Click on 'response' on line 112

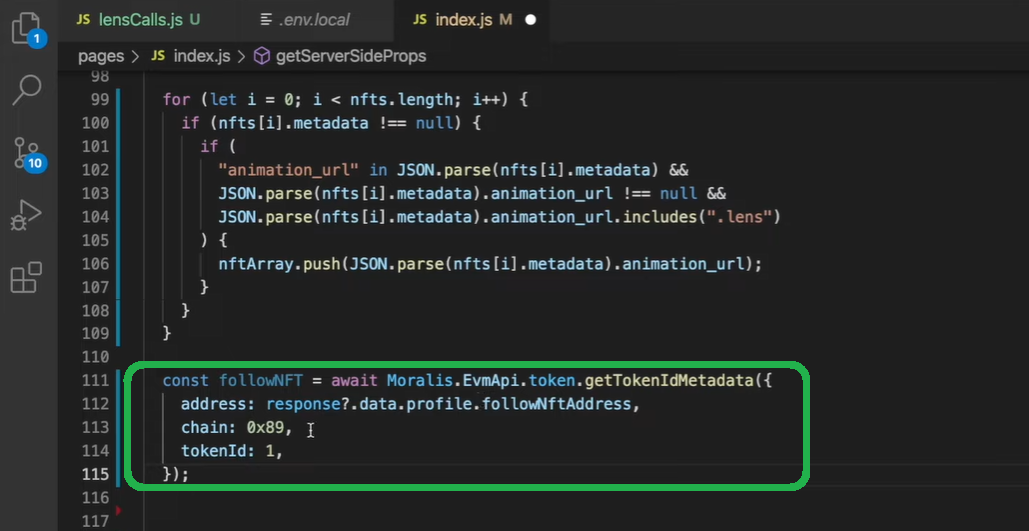303,404
